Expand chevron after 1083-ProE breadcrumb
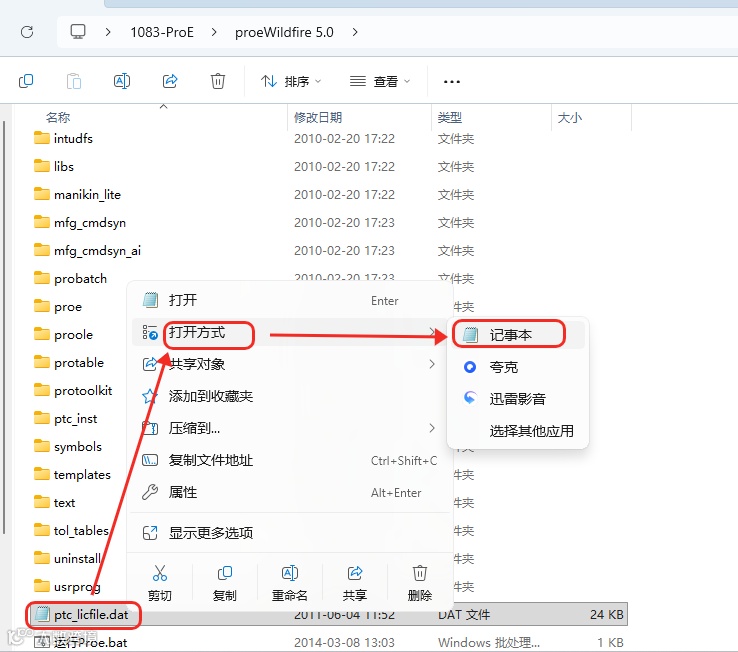This screenshot has width=738, height=652. tap(214, 32)
